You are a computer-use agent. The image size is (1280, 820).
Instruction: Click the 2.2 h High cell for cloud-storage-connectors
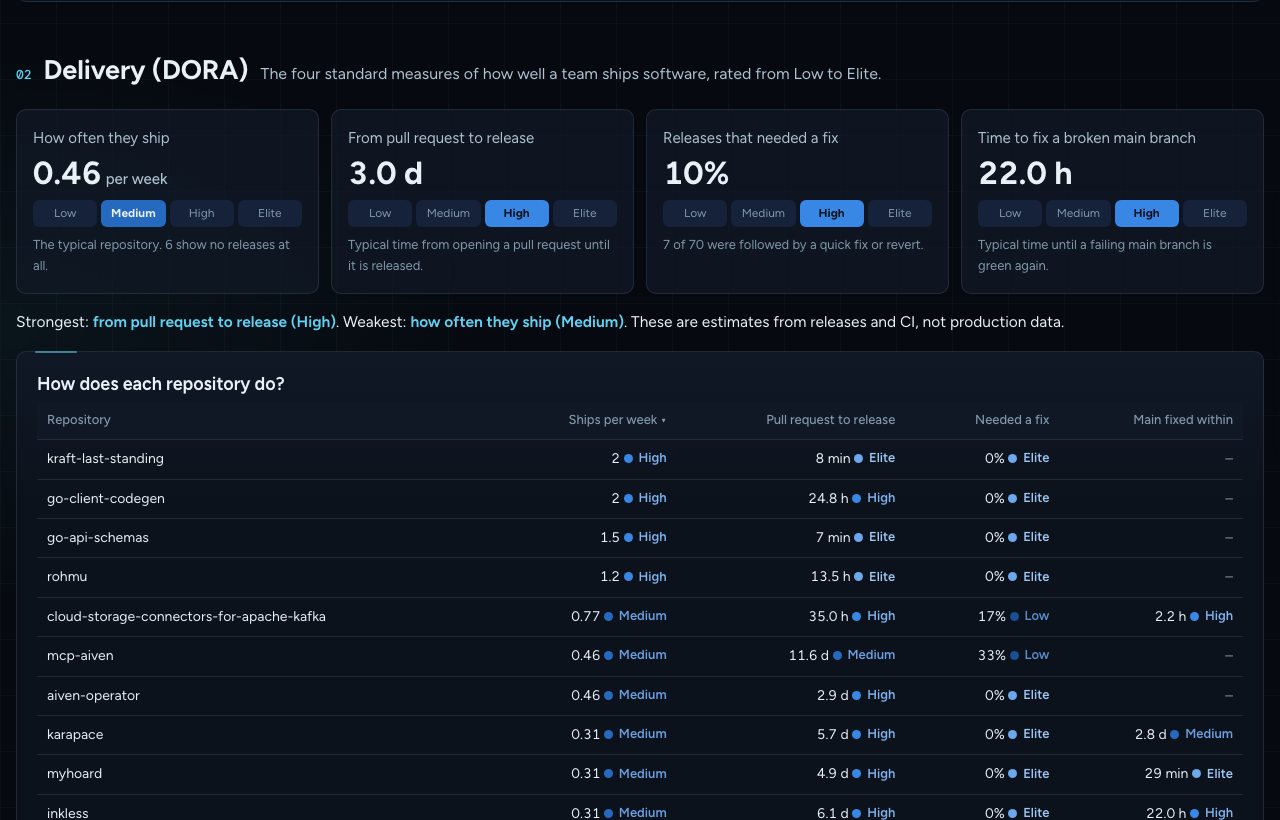(x=1194, y=616)
